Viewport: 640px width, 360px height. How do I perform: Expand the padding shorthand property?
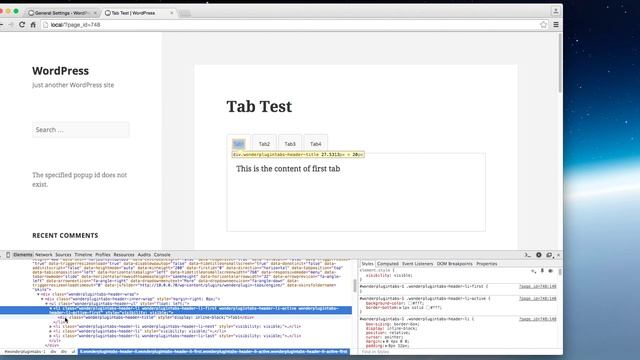tap(385, 346)
